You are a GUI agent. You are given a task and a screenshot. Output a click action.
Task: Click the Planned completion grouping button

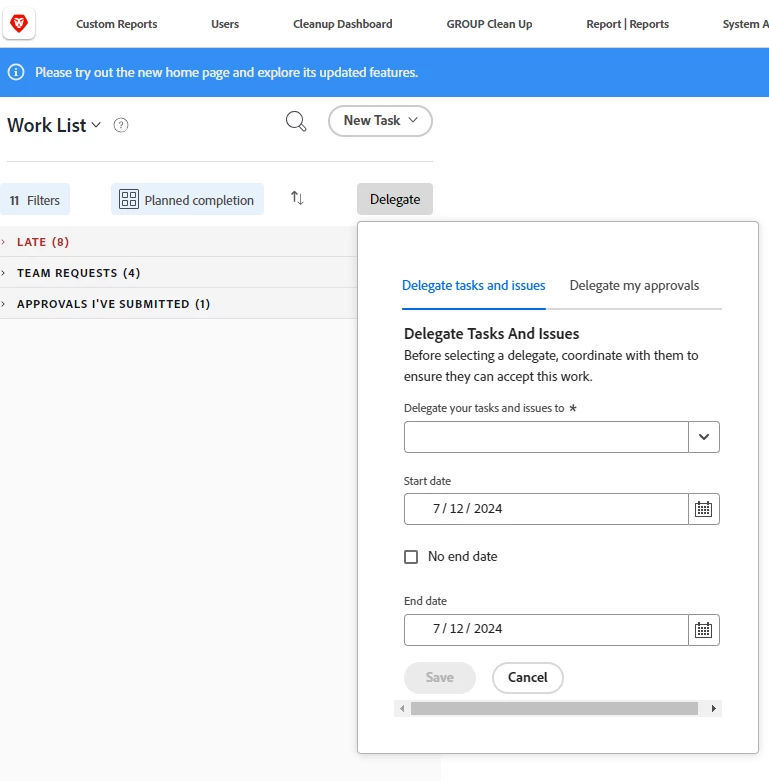[187, 200]
